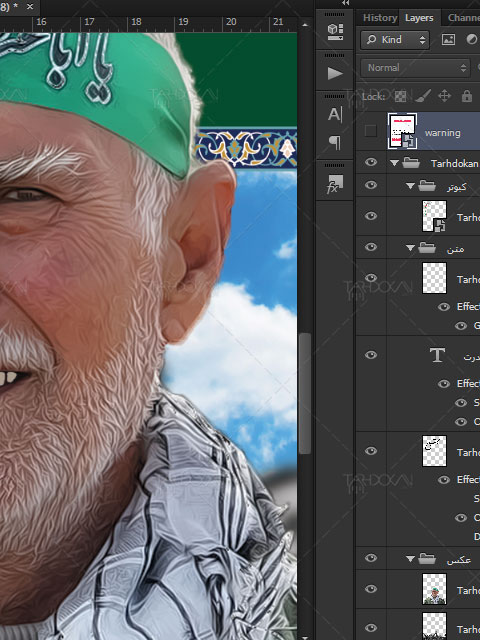Click folder icon of کبوتر group

point(427,186)
